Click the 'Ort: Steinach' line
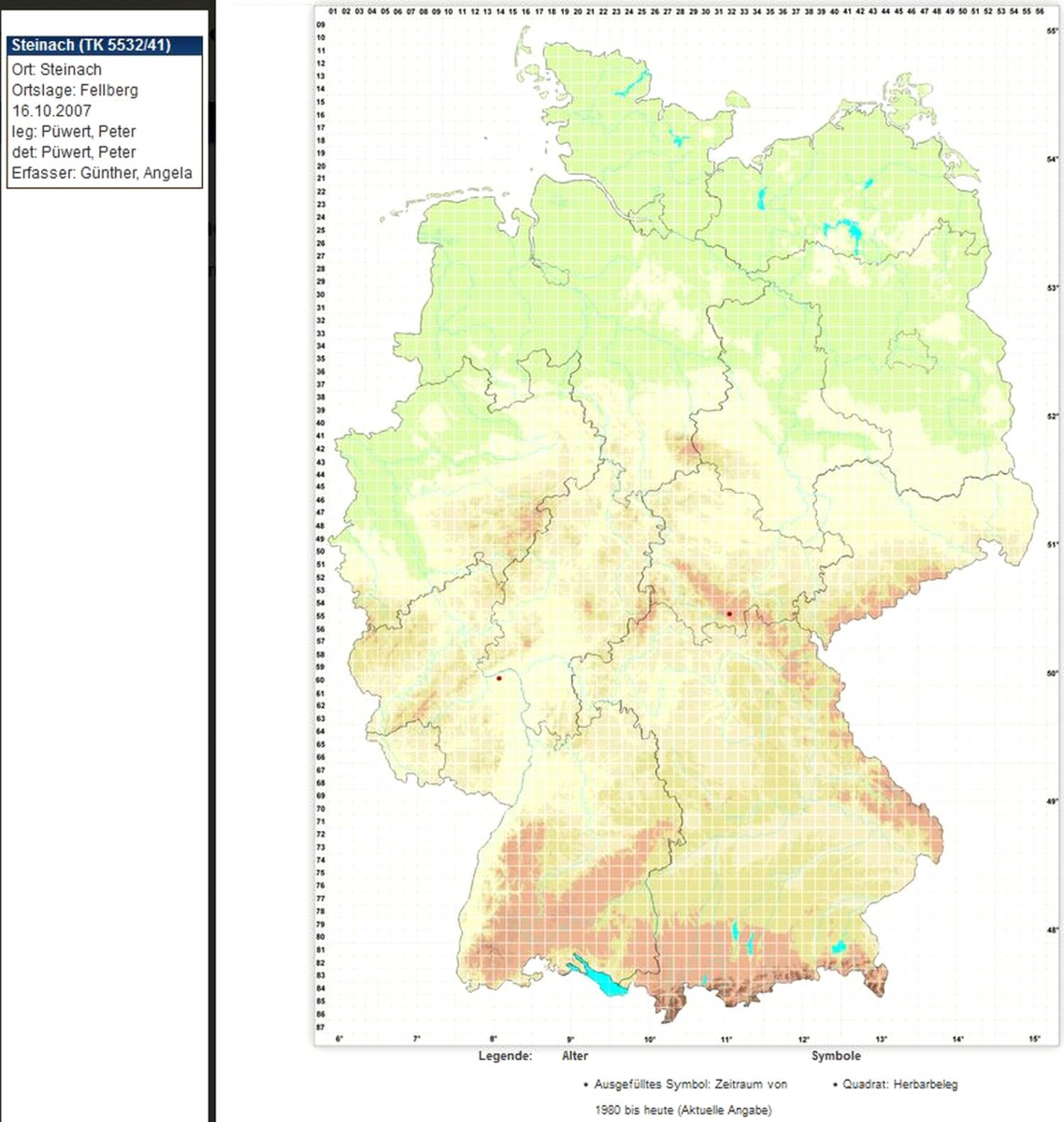The width and height of the screenshot is (1064, 1122). [x=57, y=69]
